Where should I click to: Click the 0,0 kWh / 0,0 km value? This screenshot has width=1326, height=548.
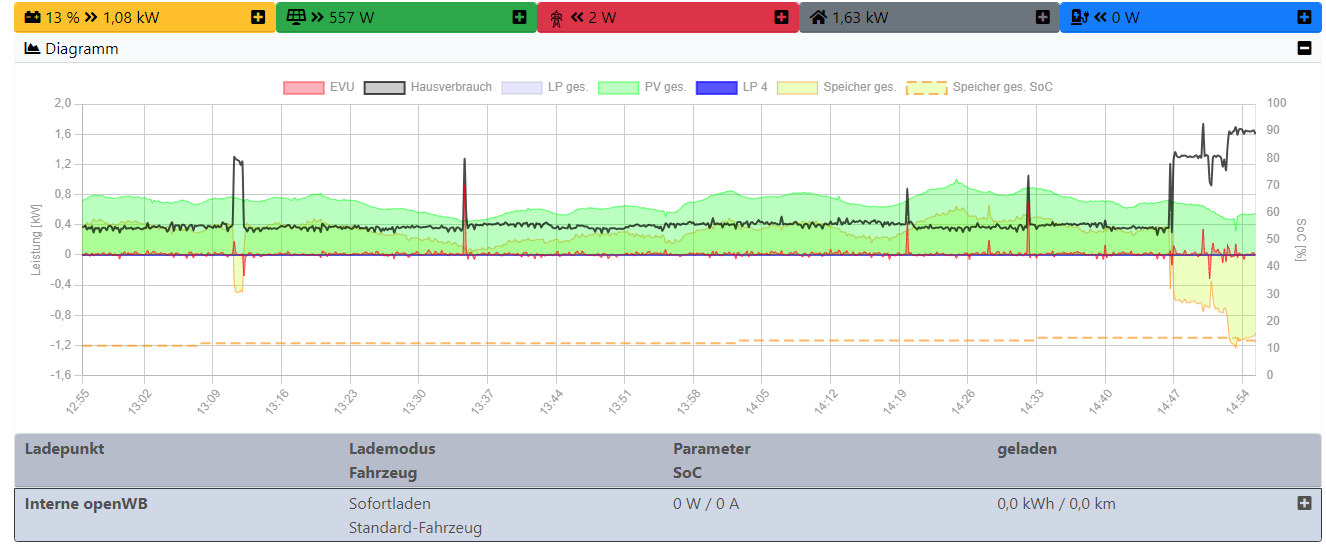(x=1056, y=503)
